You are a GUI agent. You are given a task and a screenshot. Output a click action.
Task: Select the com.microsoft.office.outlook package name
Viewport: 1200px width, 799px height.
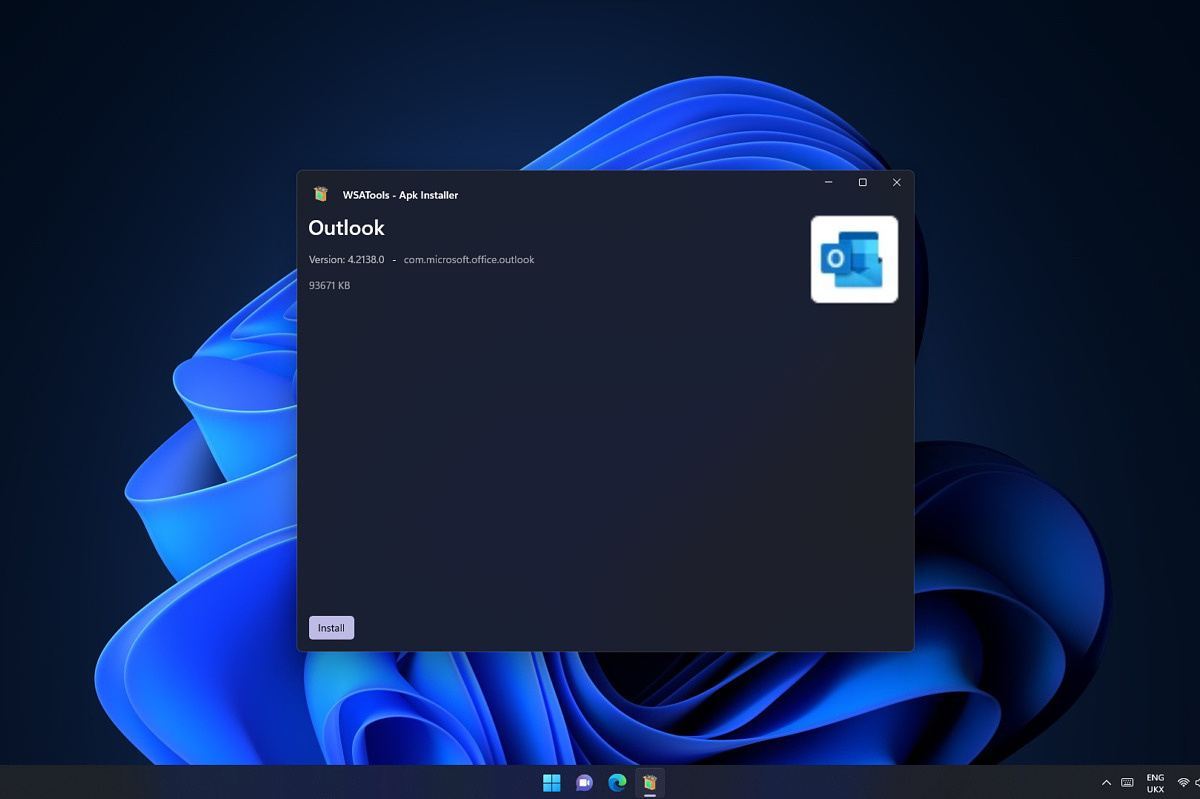click(469, 260)
